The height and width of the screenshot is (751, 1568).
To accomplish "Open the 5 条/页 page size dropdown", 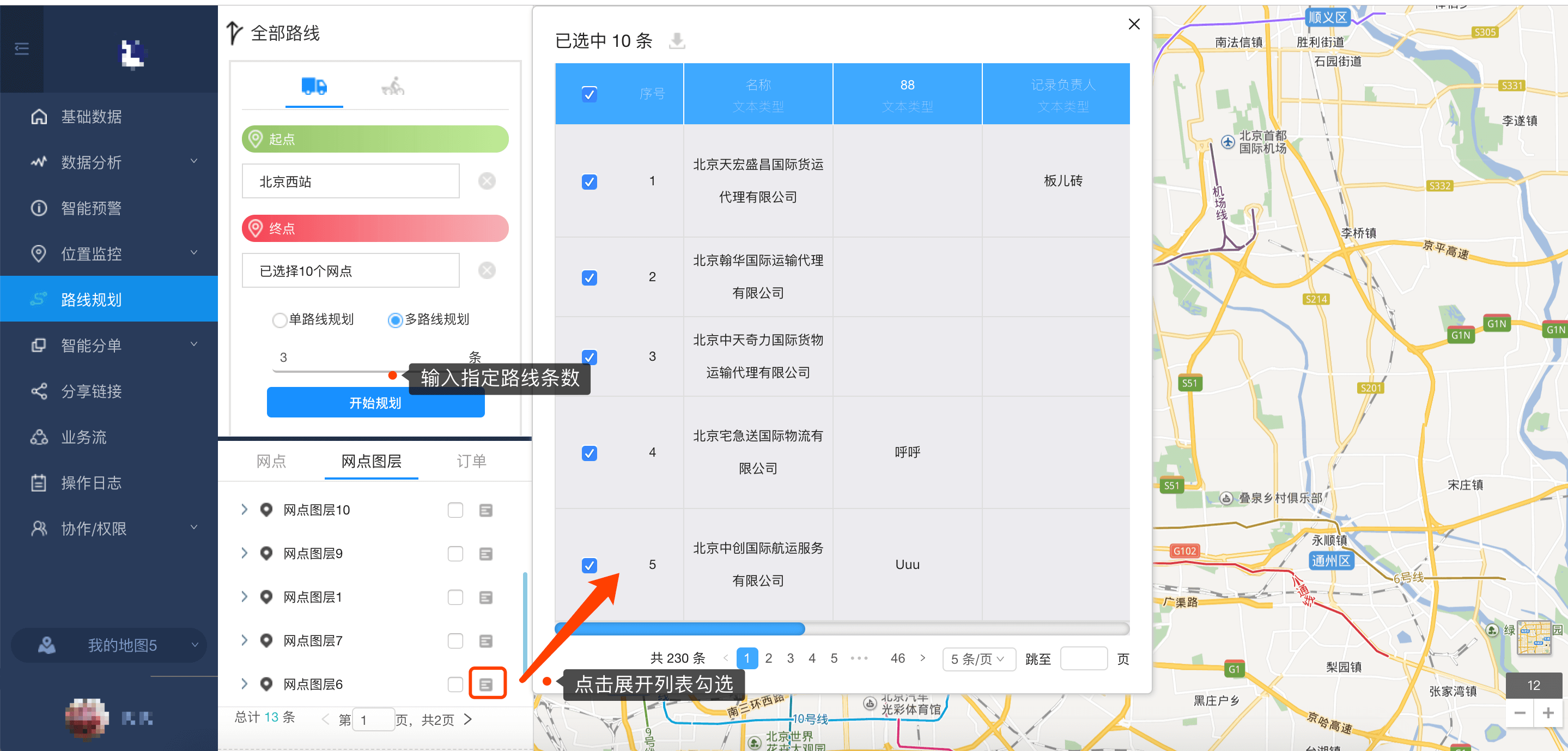I will click(978, 659).
